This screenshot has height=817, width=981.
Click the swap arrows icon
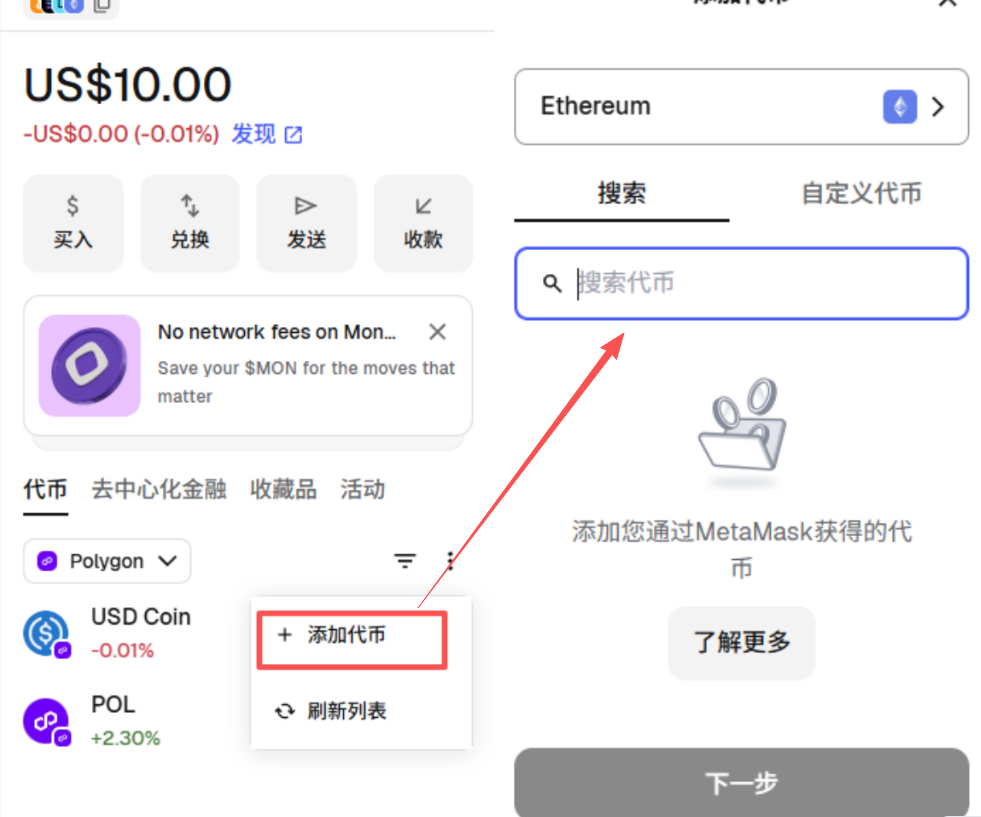tap(190, 205)
